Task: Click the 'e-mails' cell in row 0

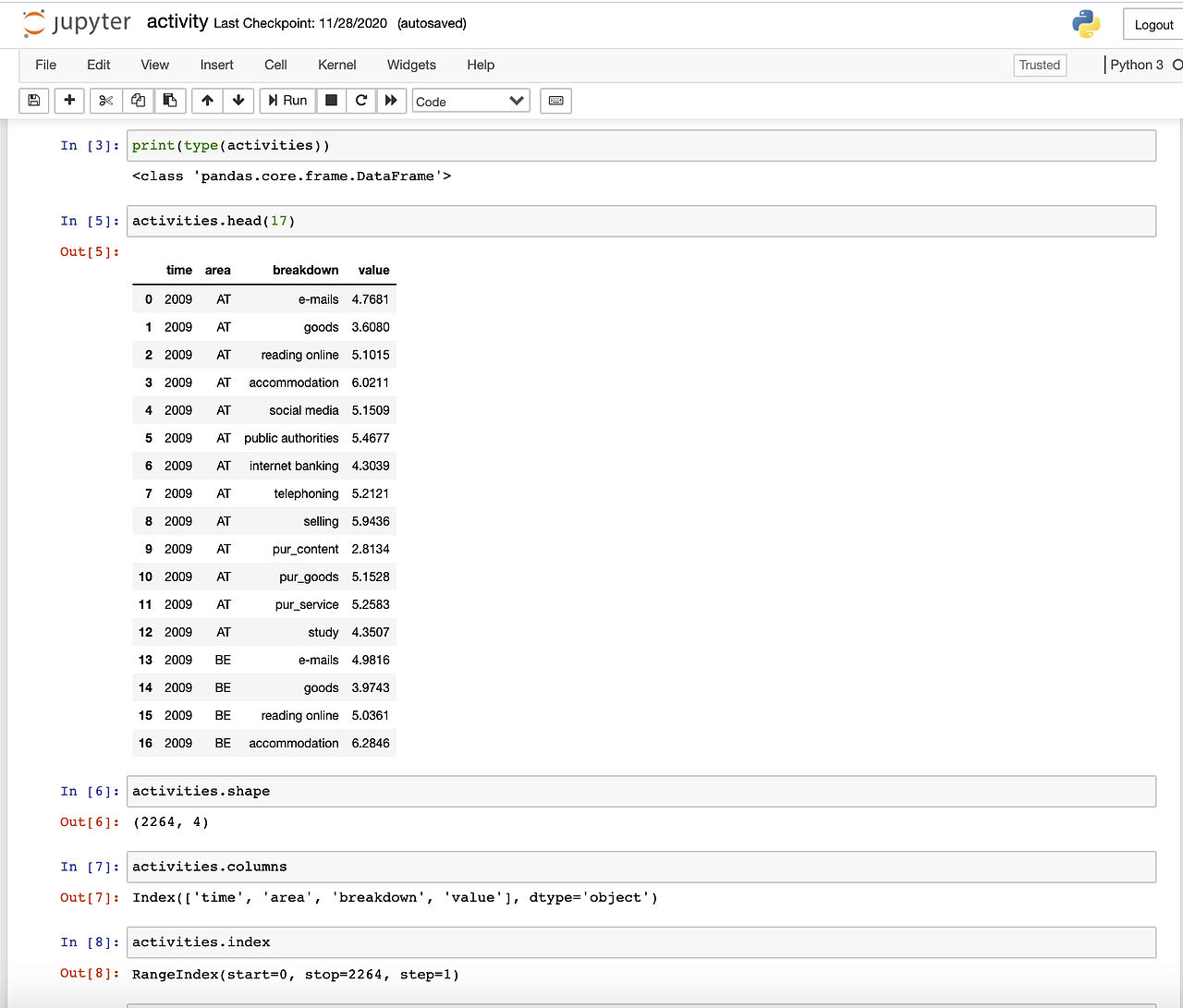Action: click(x=319, y=299)
